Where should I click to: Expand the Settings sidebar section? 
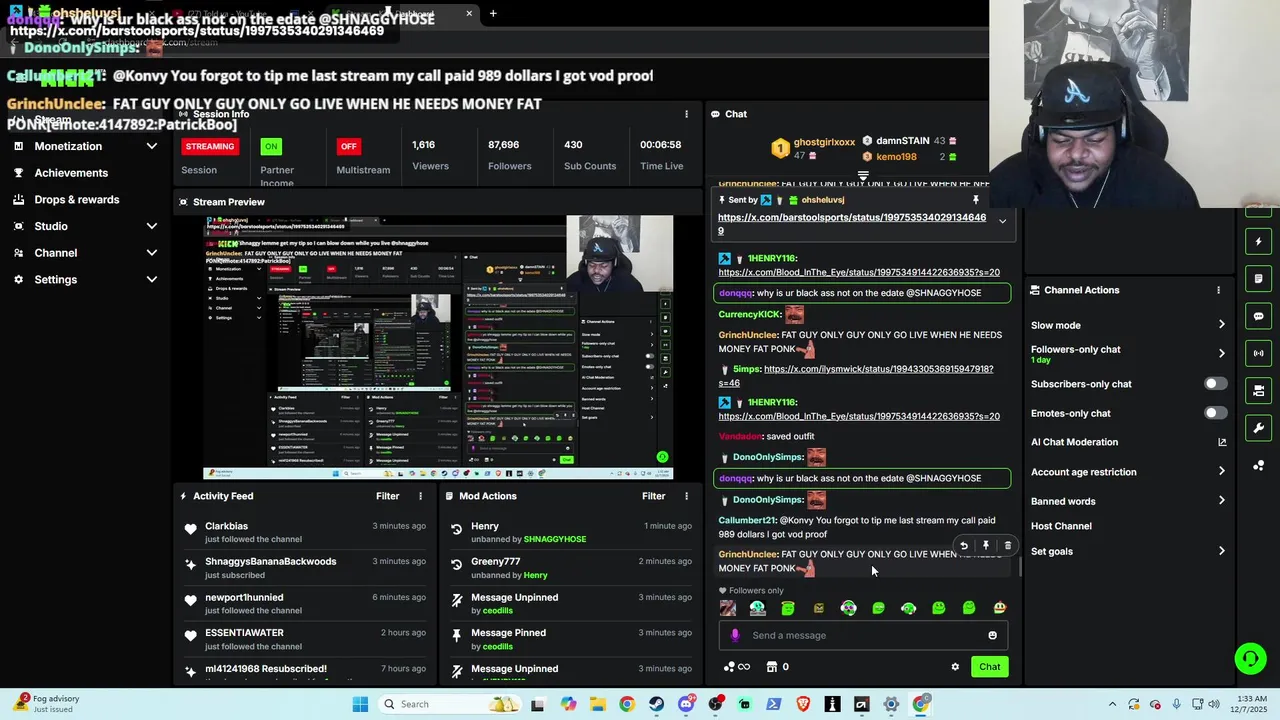pos(85,280)
